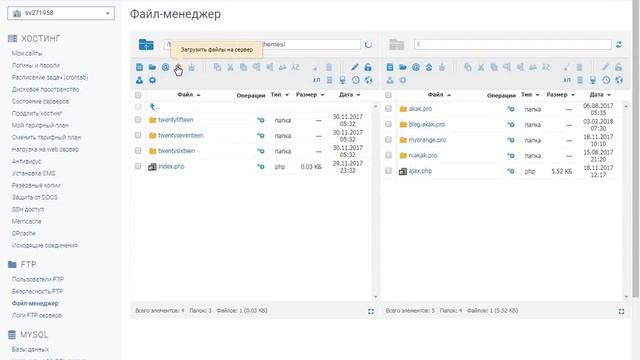Sort root panel by Тип column
Viewport: 640px width, 360px height.
pos(530,95)
